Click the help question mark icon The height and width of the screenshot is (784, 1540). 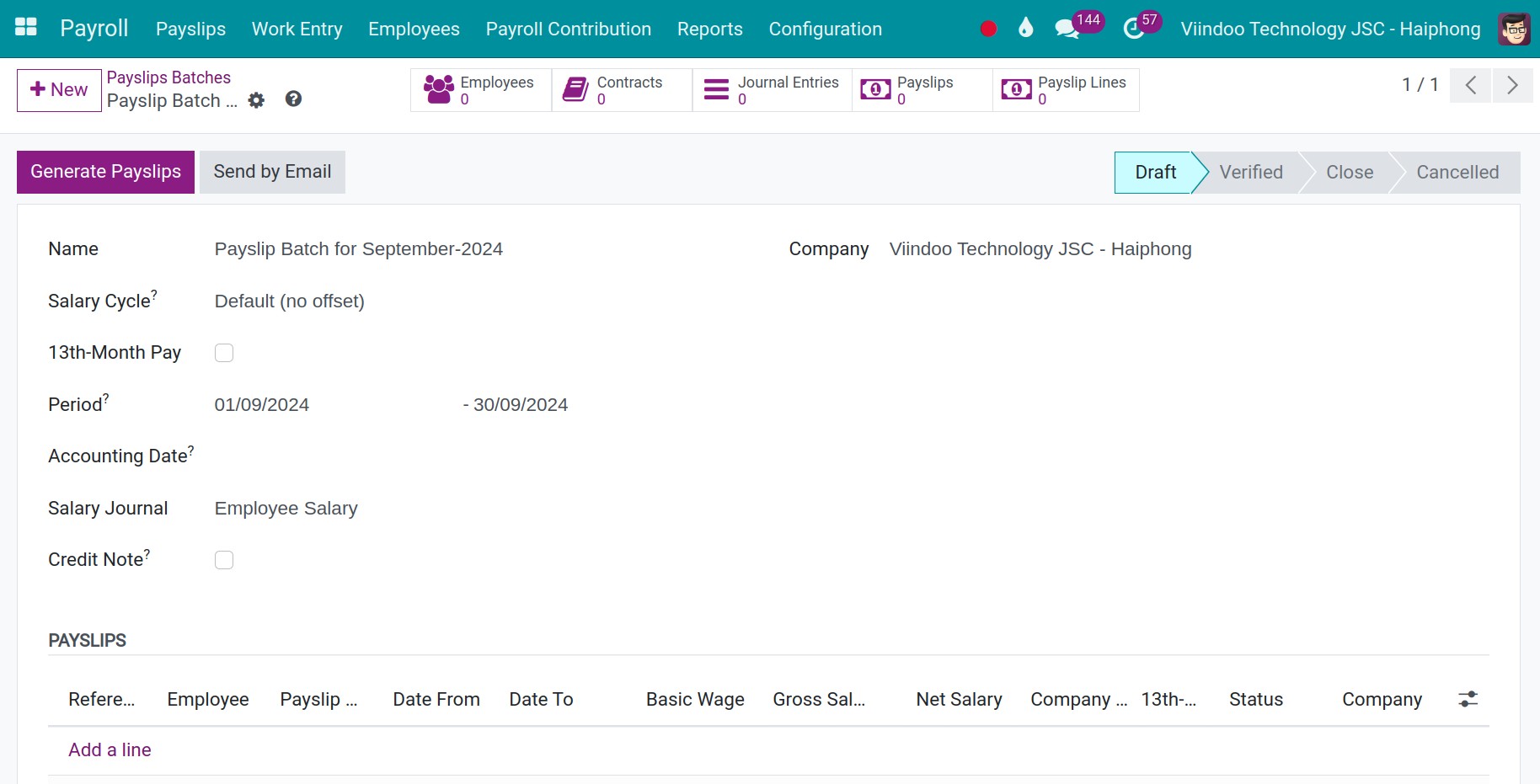click(293, 99)
